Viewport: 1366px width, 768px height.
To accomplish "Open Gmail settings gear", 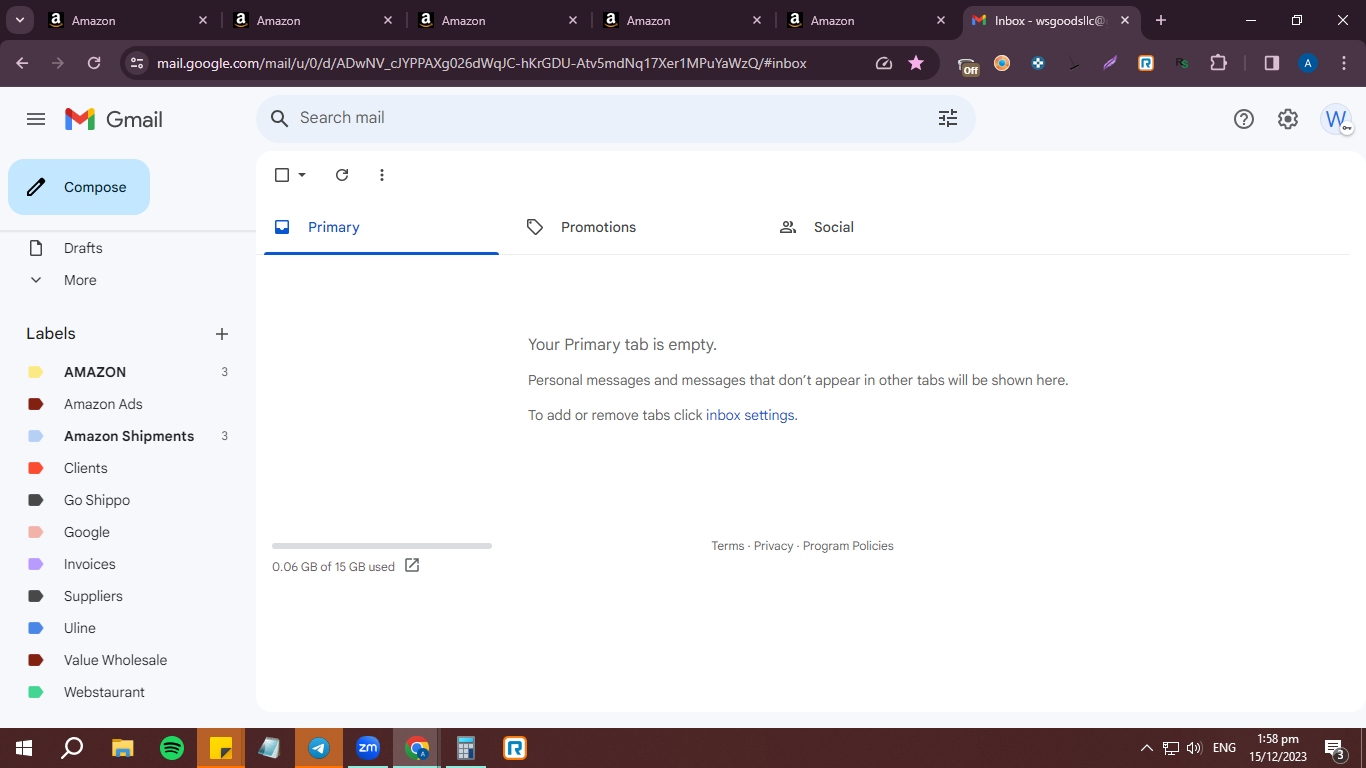I will pyautogui.click(x=1288, y=119).
